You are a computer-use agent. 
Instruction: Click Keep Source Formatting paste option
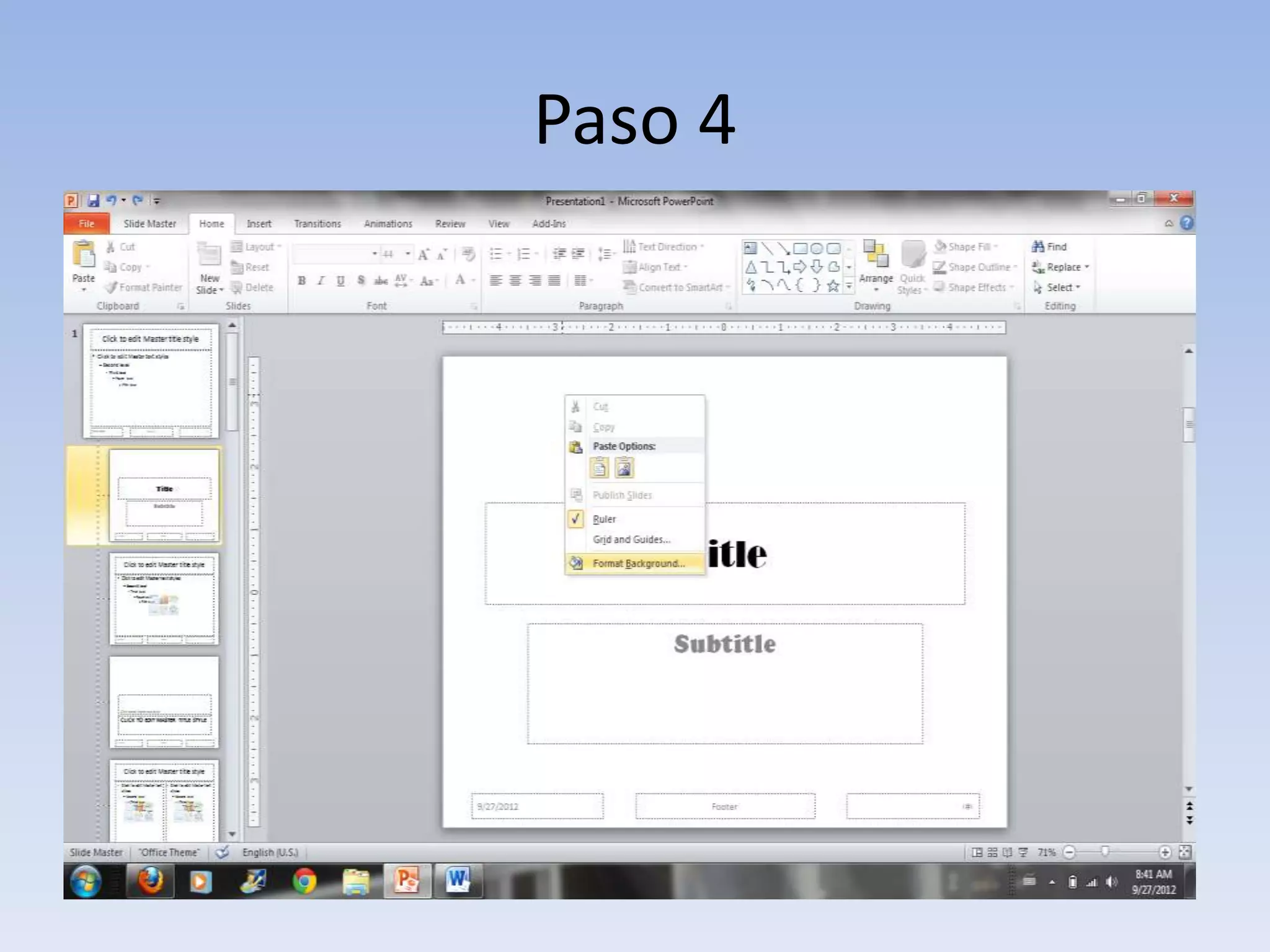point(599,468)
